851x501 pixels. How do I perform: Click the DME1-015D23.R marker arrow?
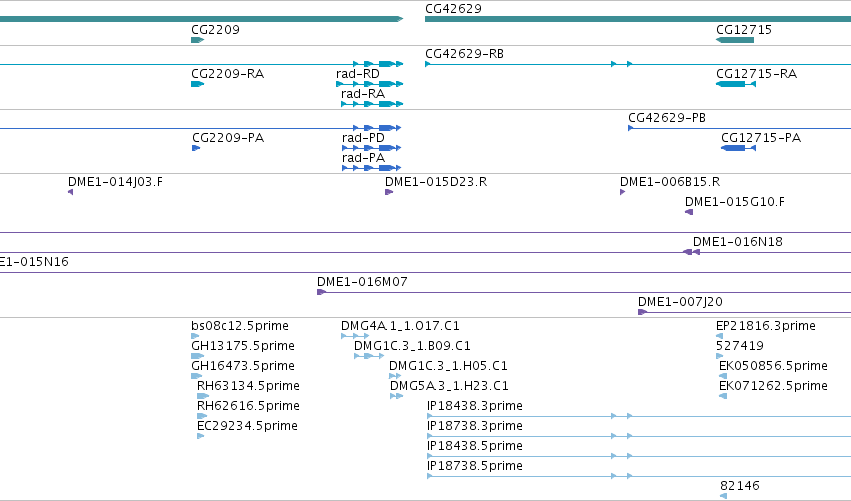click(389, 192)
